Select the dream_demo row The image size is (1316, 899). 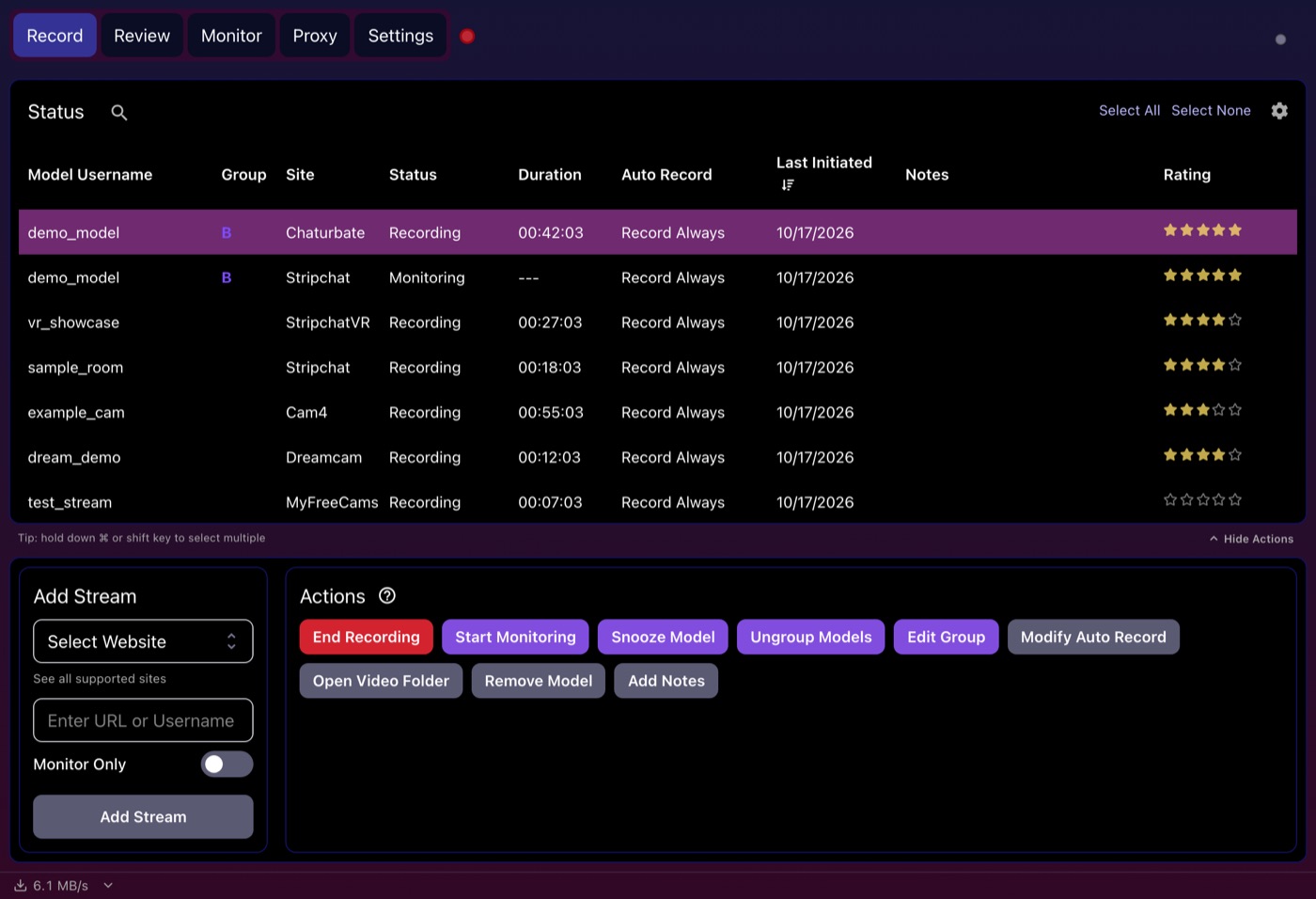[x=658, y=457]
